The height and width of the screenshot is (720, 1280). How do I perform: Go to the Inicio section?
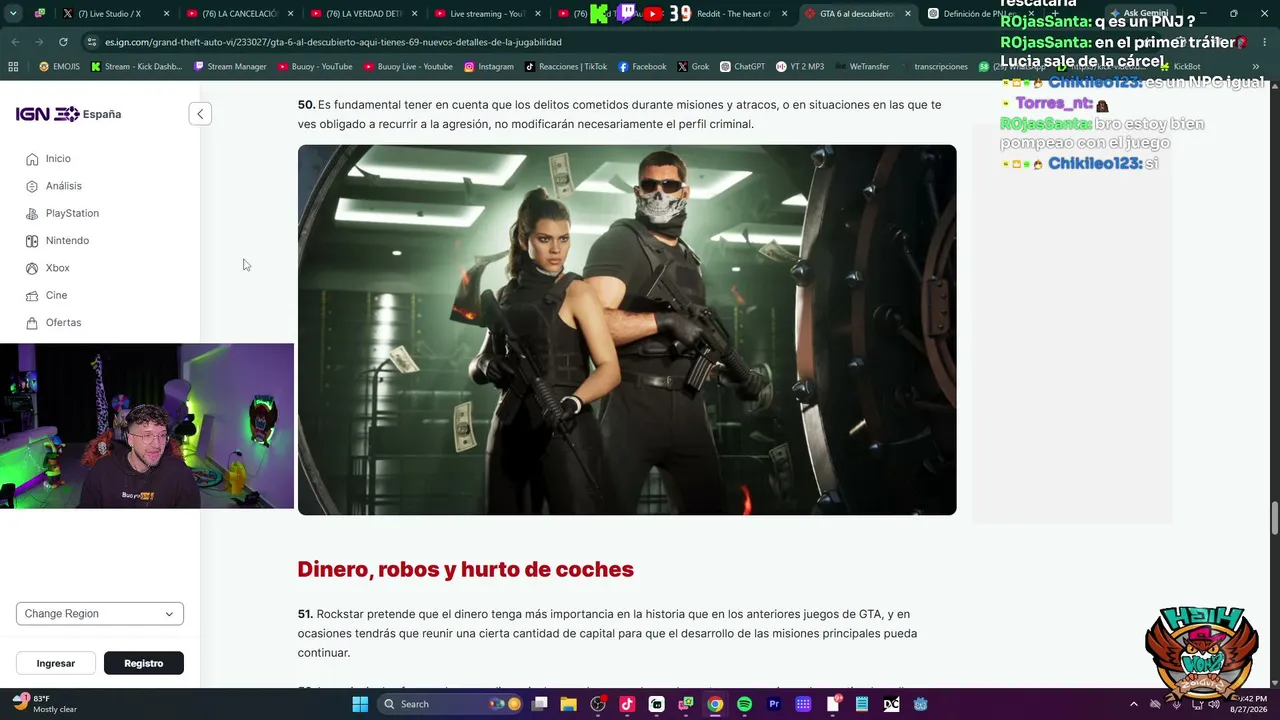[x=58, y=159]
